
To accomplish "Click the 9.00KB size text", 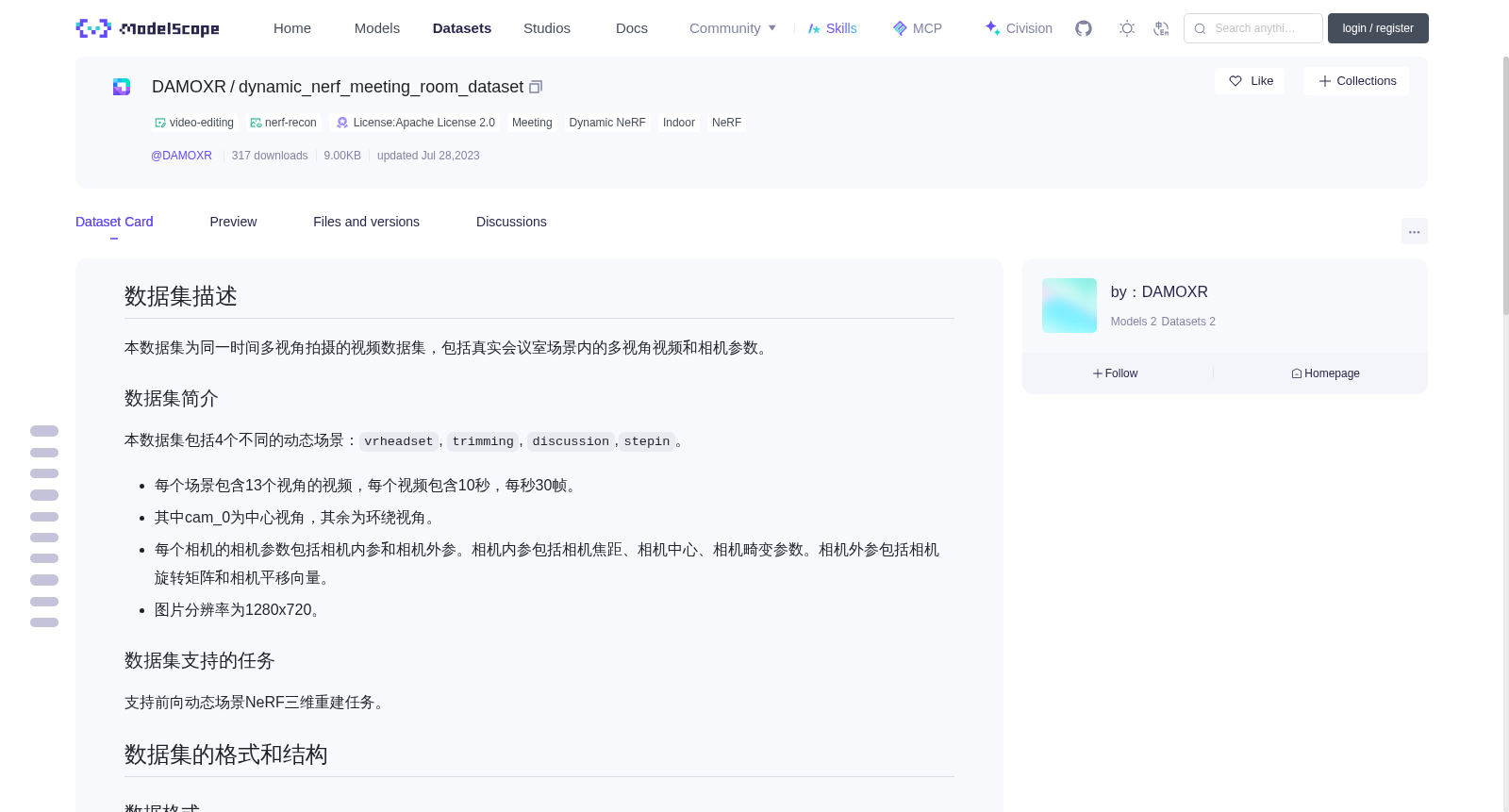I will [342, 156].
